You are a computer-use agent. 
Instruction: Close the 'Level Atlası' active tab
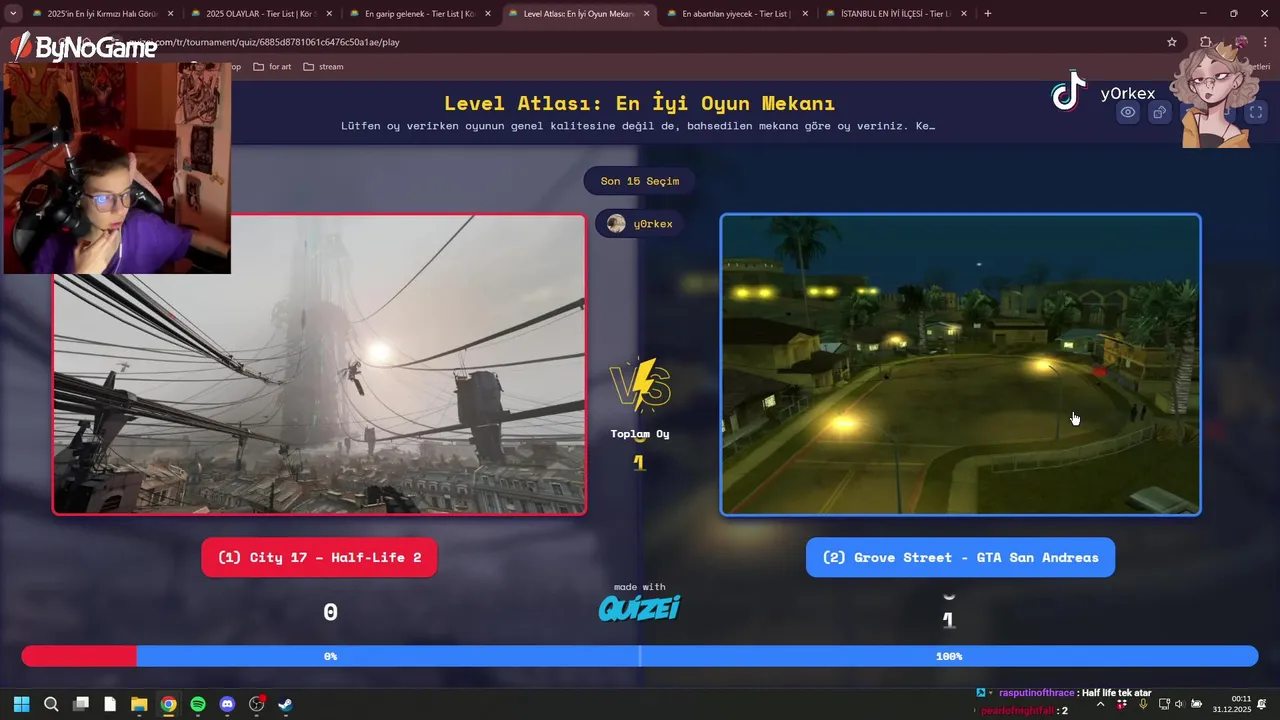646,14
